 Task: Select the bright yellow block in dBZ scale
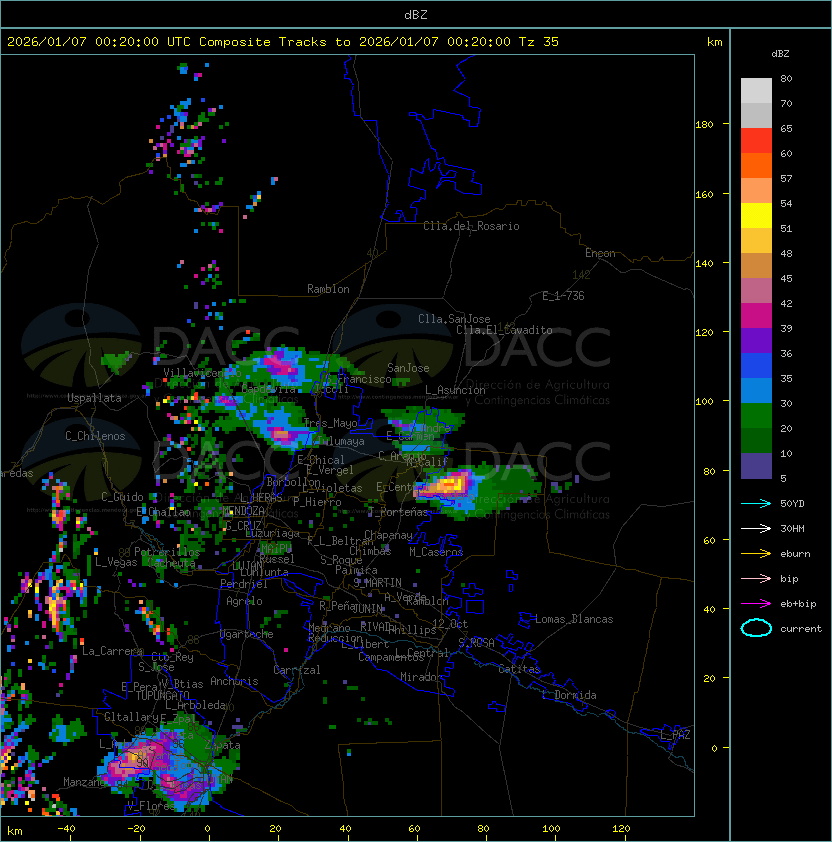pyautogui.click(x=756, y=216)
